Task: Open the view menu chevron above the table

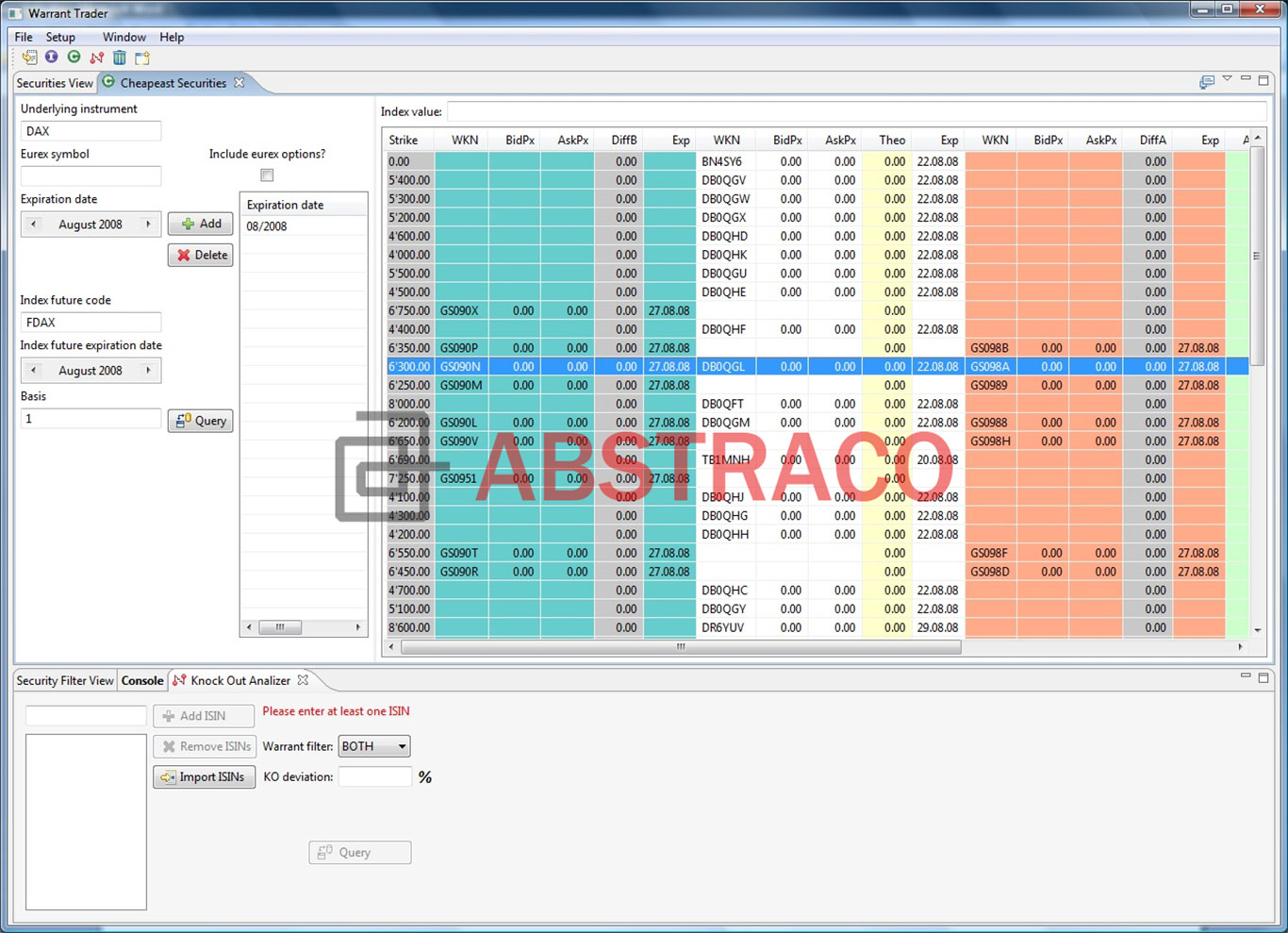Action: 1228,81
